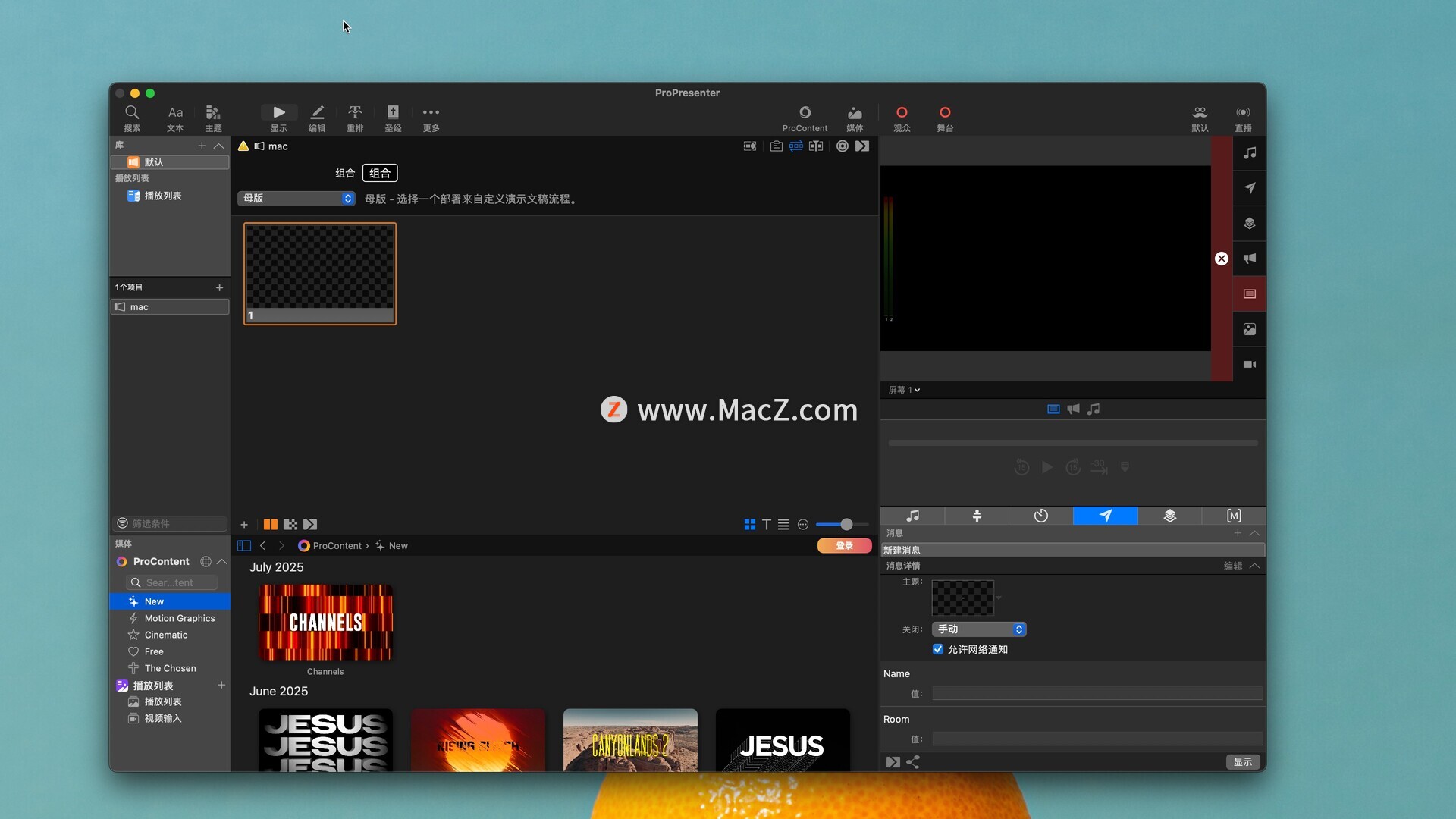Click the 组合 arrangement button

tap(380, 173)
